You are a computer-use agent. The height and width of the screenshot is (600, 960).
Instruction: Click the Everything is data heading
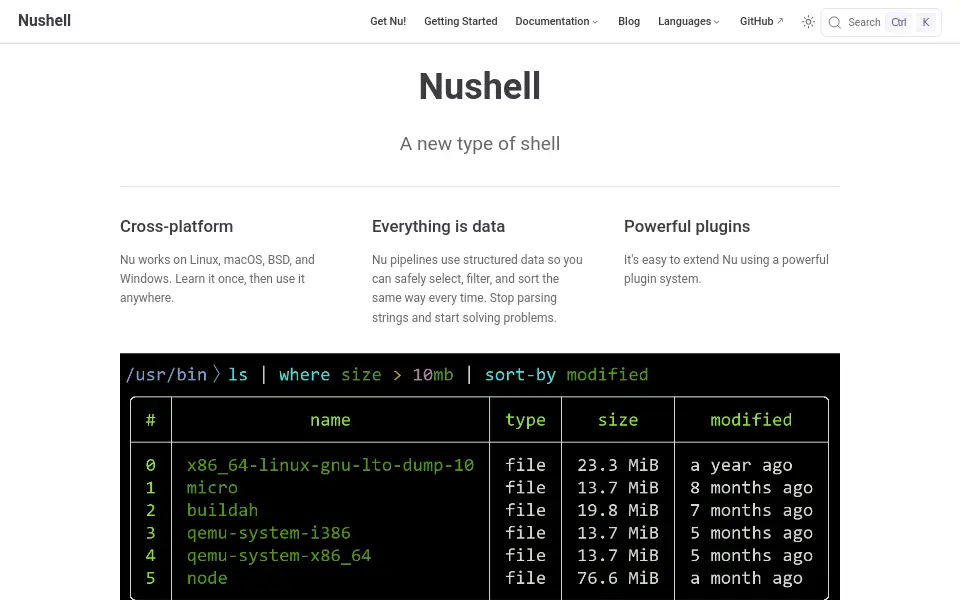(x=438, y=227)
